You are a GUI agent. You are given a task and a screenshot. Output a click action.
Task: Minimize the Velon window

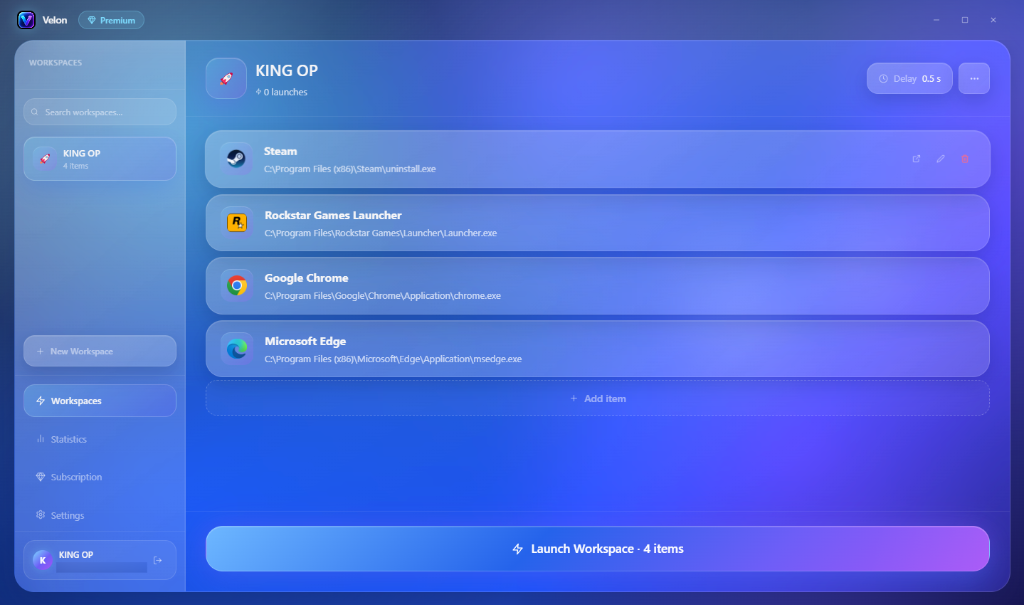(936, 20)
